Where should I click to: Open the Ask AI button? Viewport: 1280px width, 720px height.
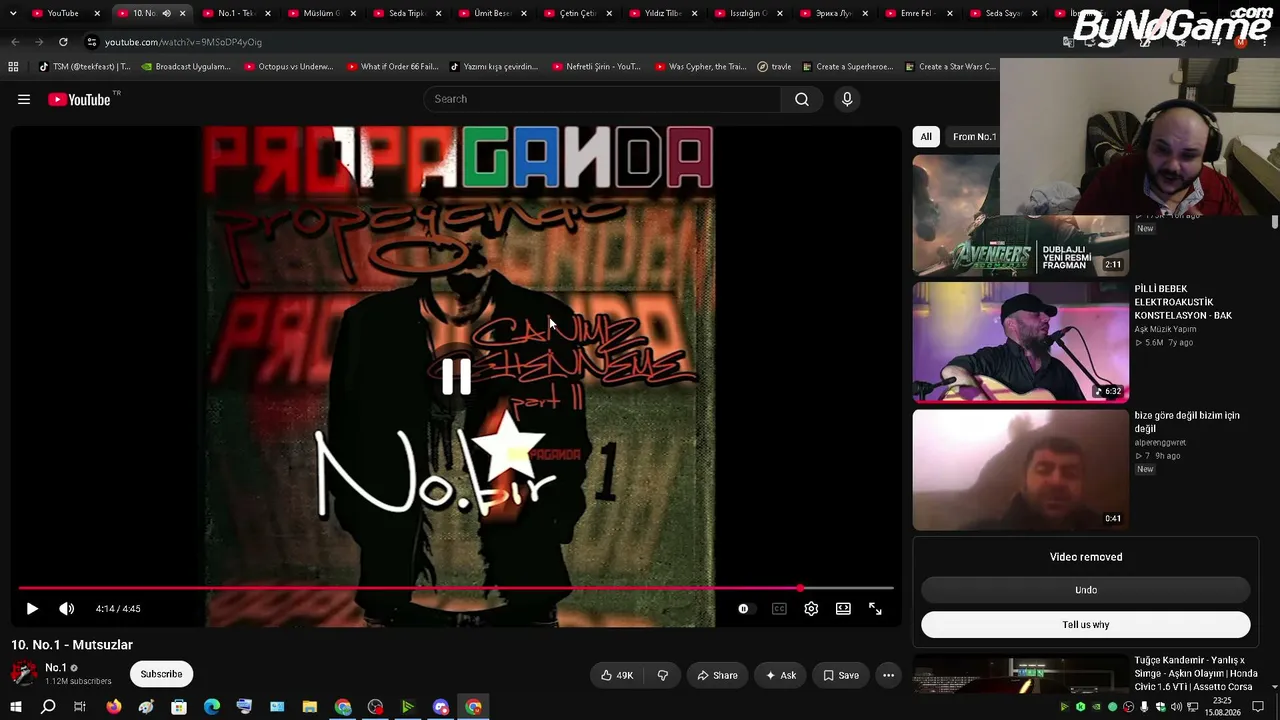tap(780, 675)
